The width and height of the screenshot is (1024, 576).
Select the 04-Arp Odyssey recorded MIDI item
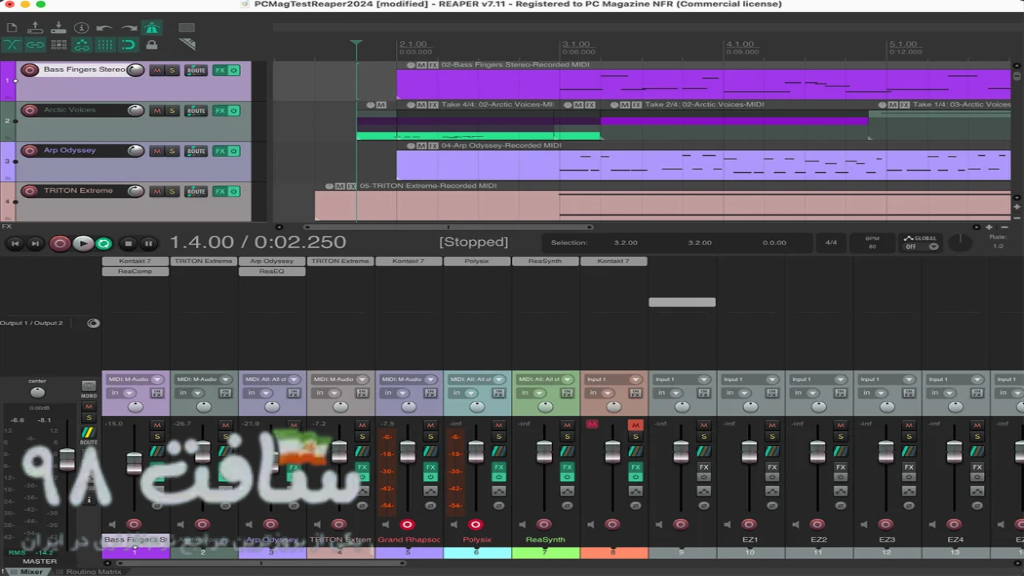703,165
